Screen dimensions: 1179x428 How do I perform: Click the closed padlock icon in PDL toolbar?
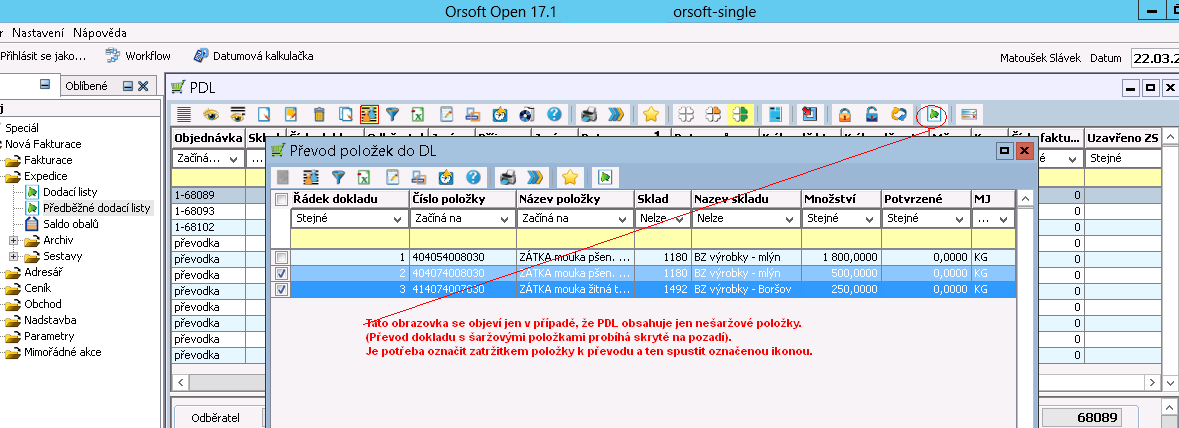pos(845,114)
